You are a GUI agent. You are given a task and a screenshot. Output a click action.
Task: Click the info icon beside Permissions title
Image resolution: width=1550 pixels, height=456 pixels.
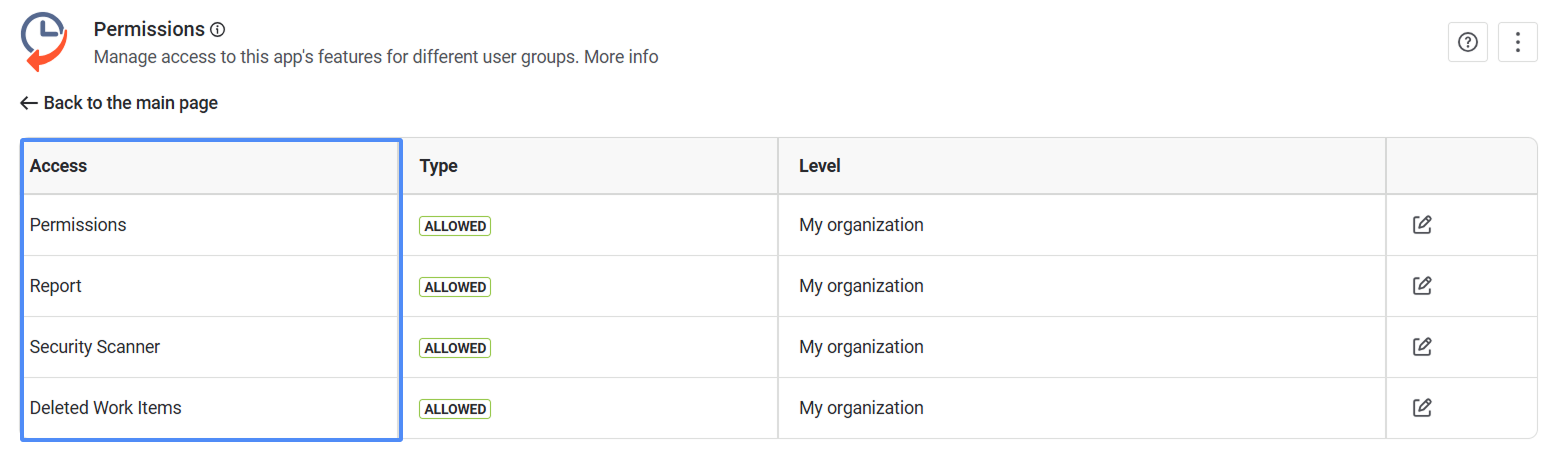(218, 30)
